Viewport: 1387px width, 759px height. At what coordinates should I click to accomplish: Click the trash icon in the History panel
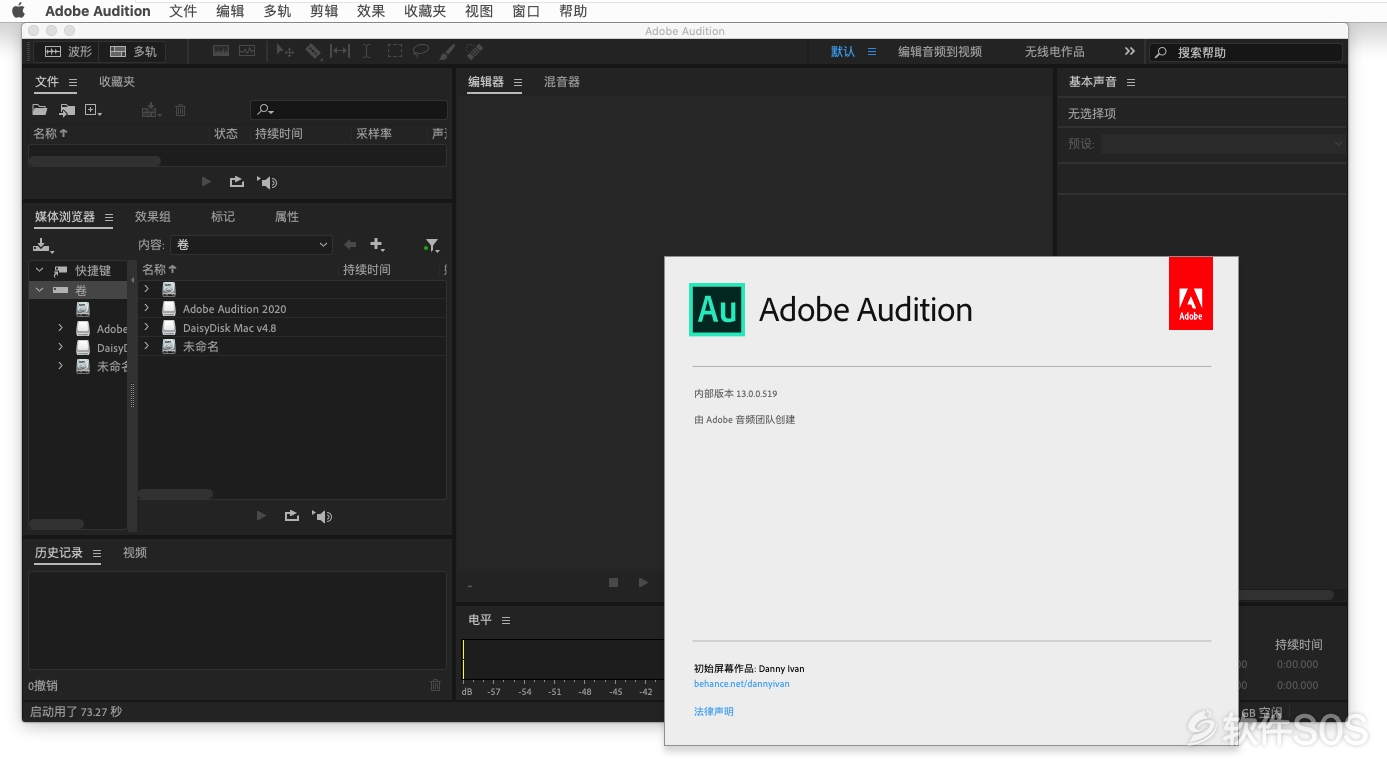435,685
